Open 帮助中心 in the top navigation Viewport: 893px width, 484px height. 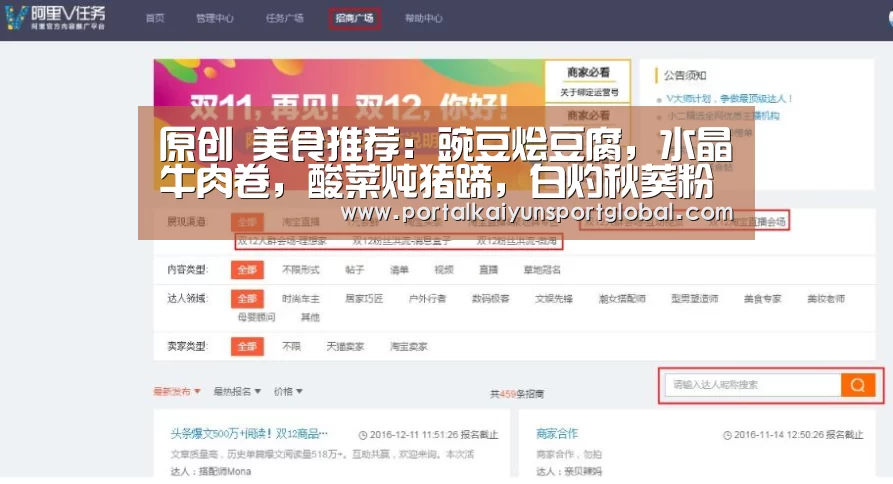pos(424,18)
